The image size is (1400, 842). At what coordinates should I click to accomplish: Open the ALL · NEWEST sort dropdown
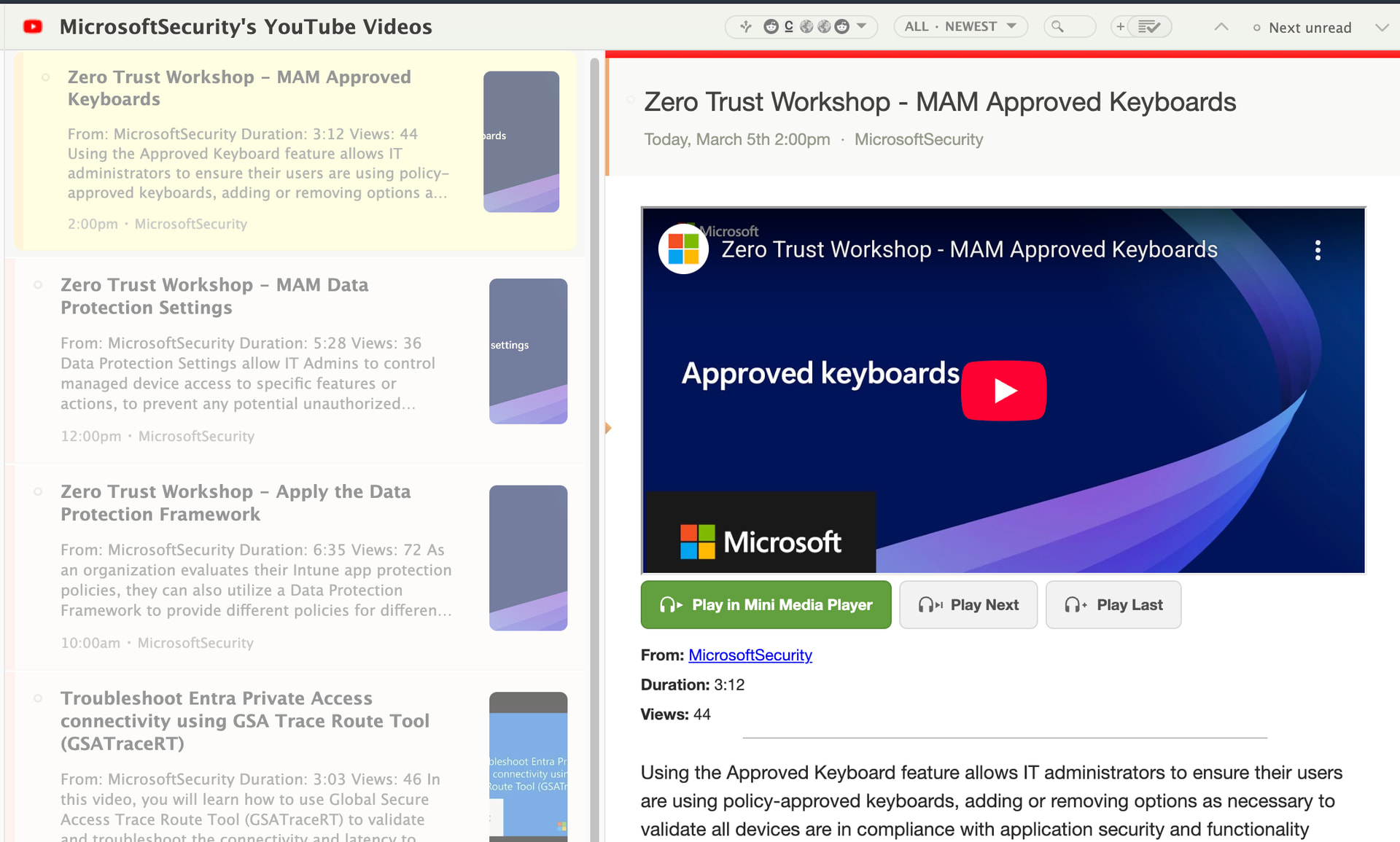[x=960, y=27]
